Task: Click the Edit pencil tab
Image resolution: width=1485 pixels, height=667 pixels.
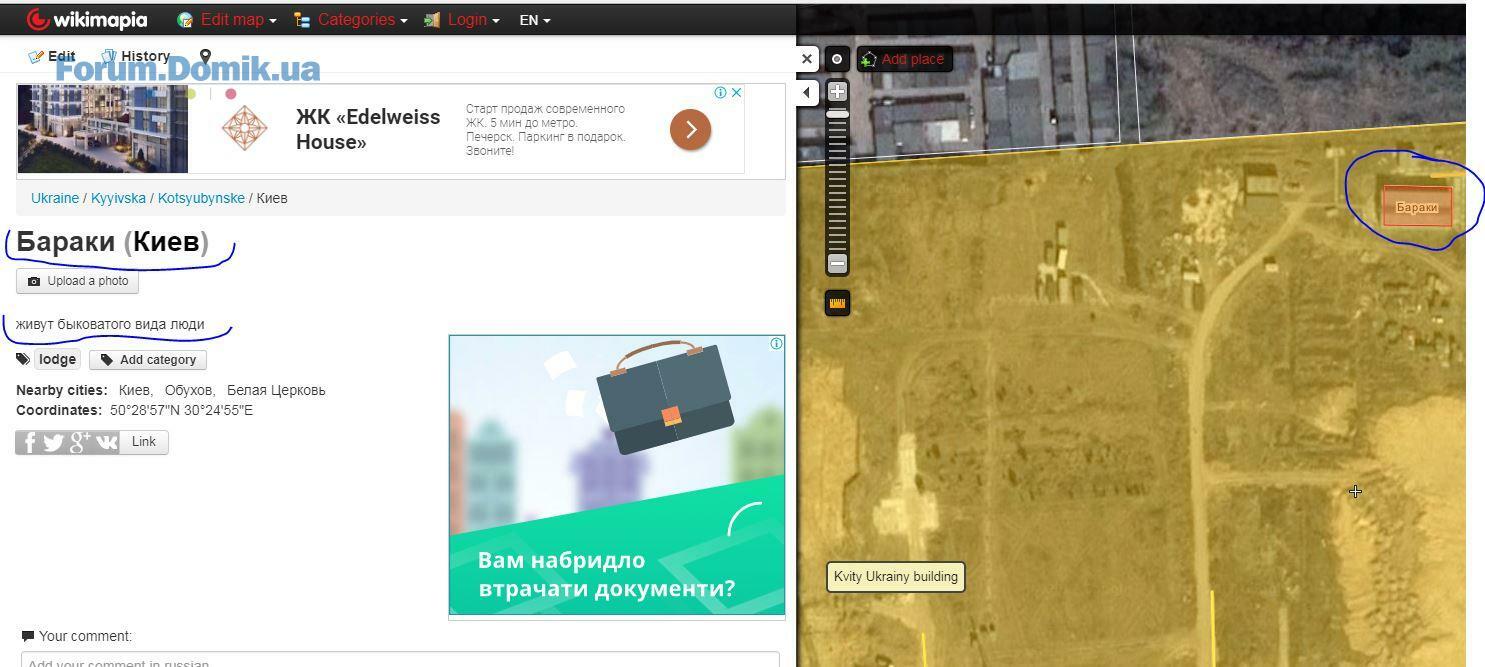Action: (x=52, y=56)
